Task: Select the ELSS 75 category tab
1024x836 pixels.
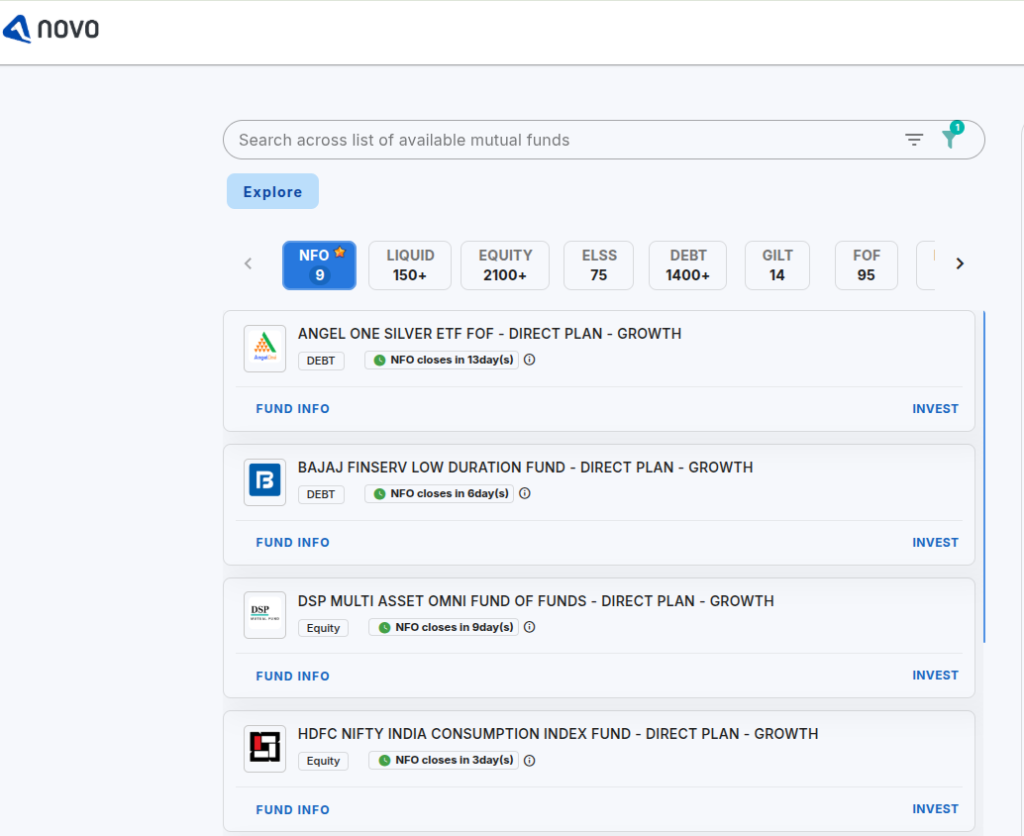Action: coord(598,265)
